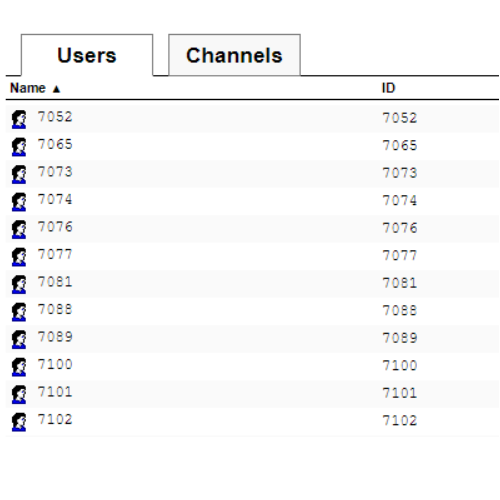Click the user icon for 7101

[x=19, y=394]
